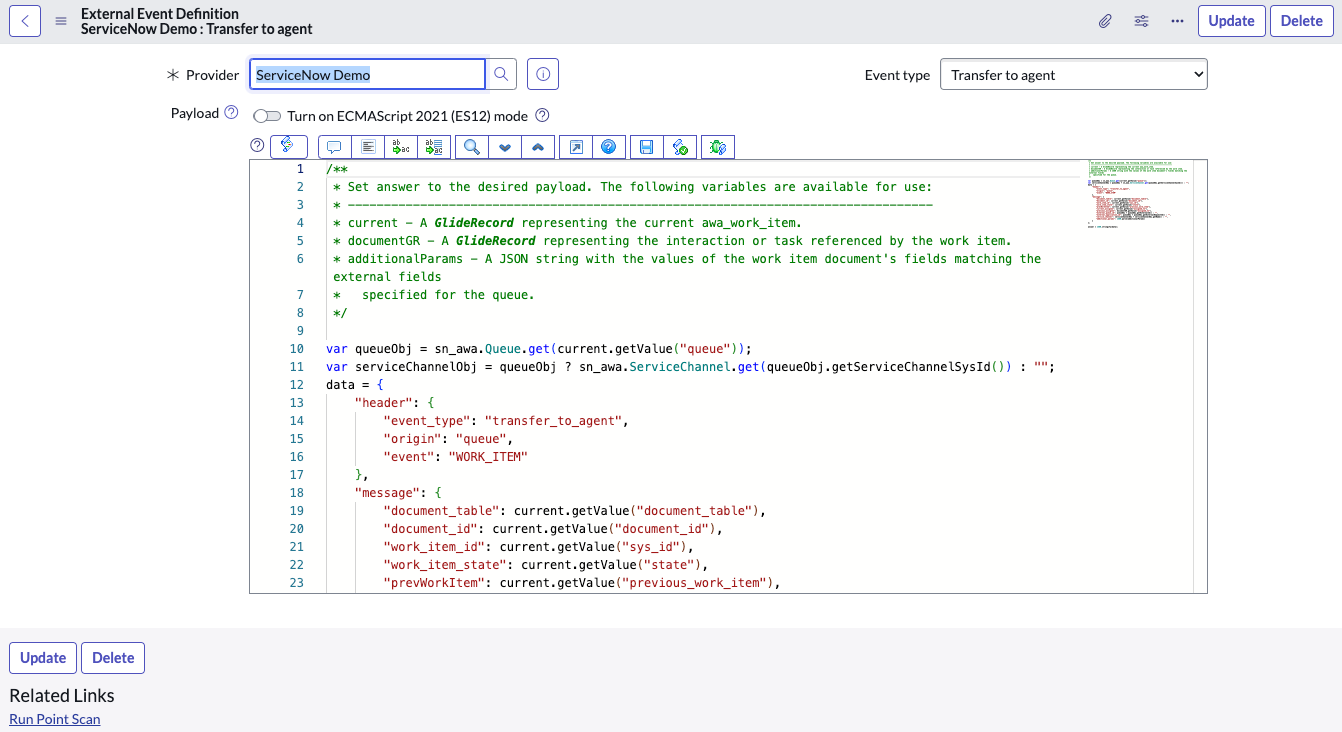The image size is (1342, 732).
Task: Click the bottom Update button
Action: pos(43,658)
